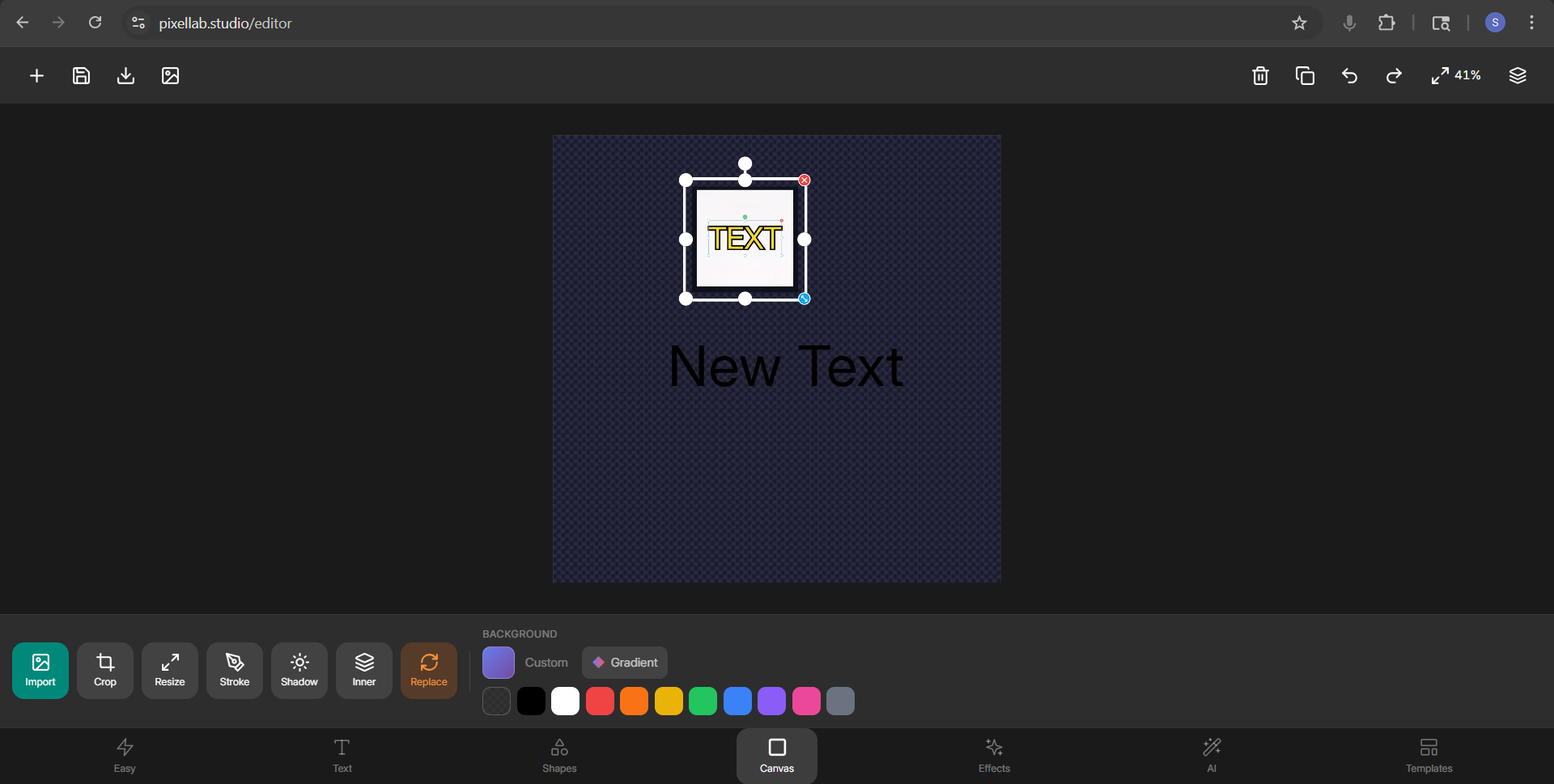
Task: Open the image gallery icon in top toolbar
Action: coord(170,76)
